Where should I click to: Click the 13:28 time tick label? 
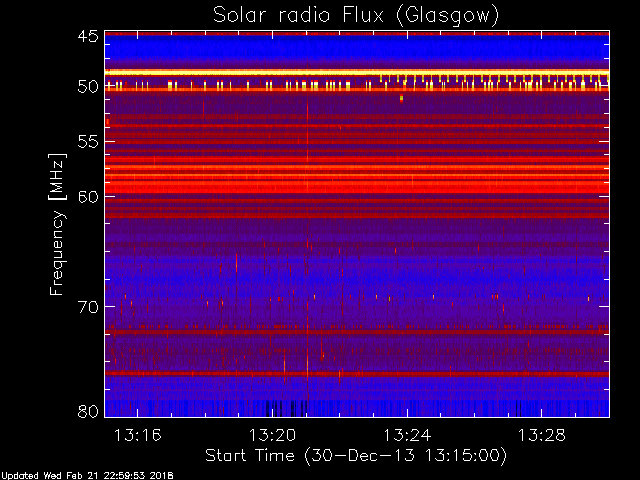point(542,435)
